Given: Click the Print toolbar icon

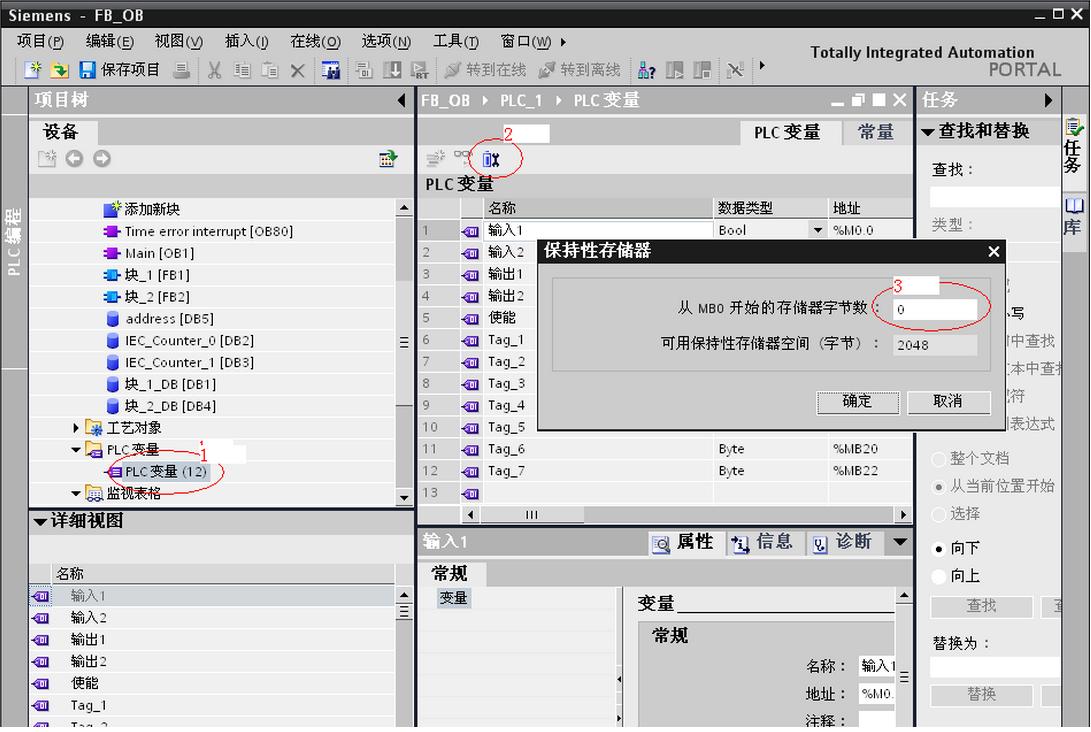Looking at the screenshot, I should [x=182, y=70].
